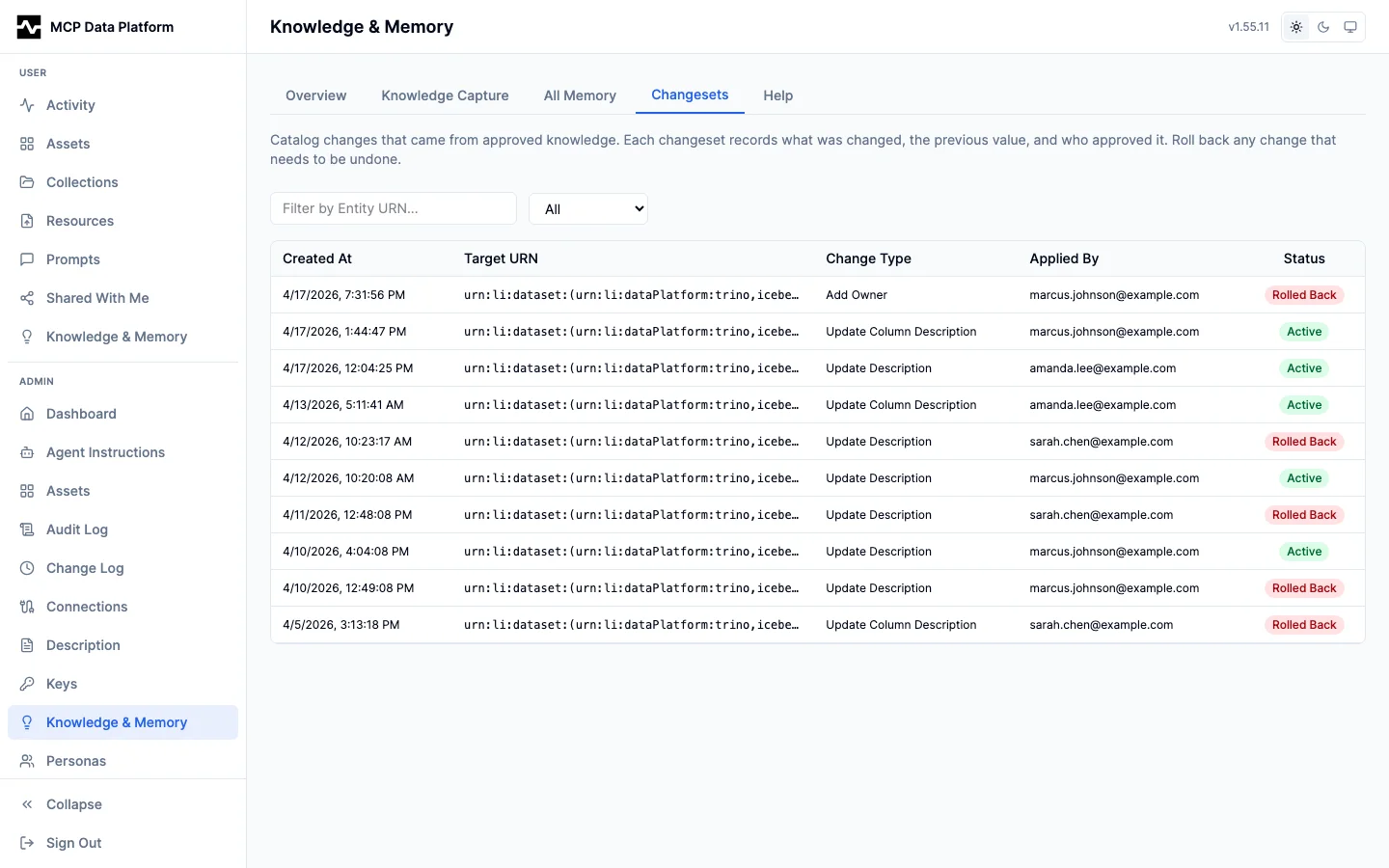This screenshot has height=868, width=1389.
Task: Open the All status filter dropdown
Action: click(588, 208)
